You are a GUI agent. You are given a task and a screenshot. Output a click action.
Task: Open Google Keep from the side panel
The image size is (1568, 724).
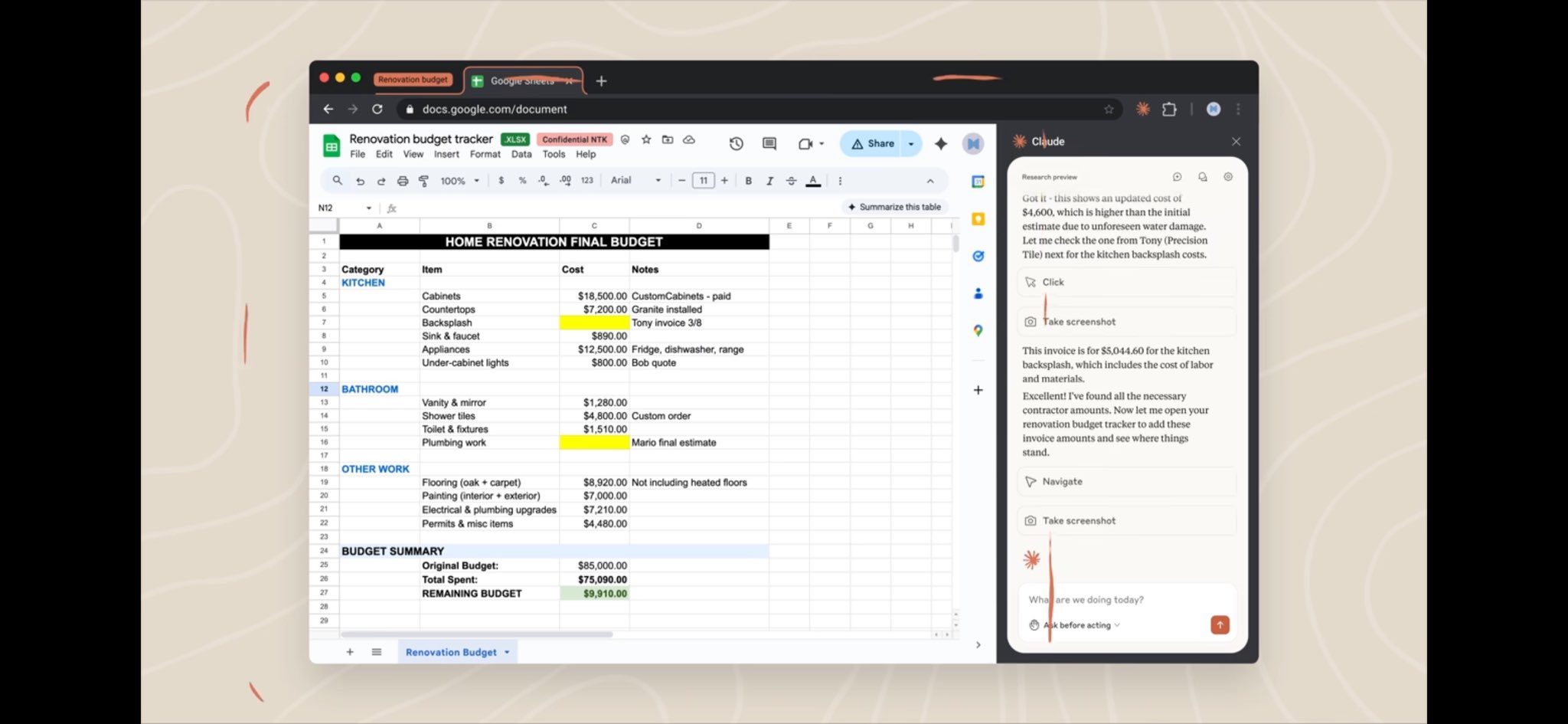click(978, 219)
